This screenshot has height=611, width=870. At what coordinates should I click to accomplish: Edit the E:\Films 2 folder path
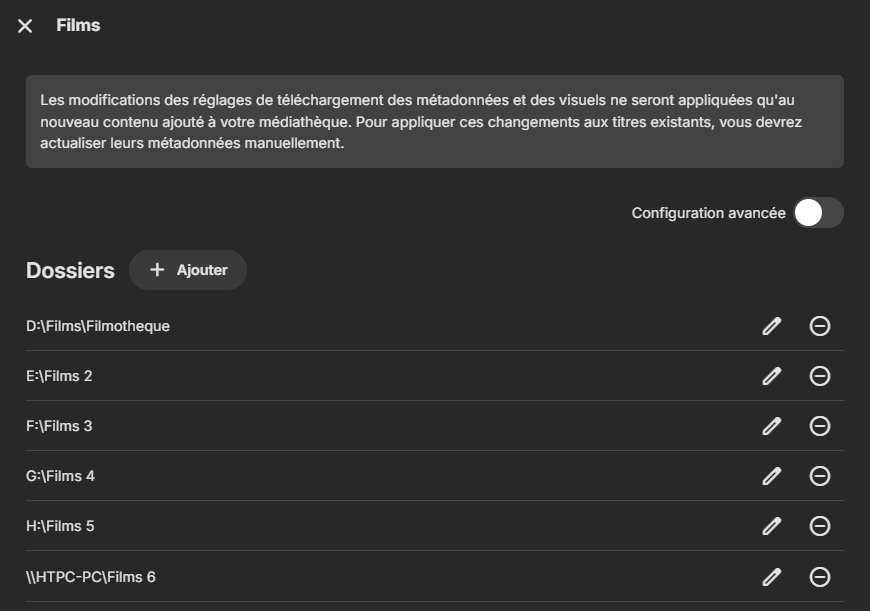771,376
